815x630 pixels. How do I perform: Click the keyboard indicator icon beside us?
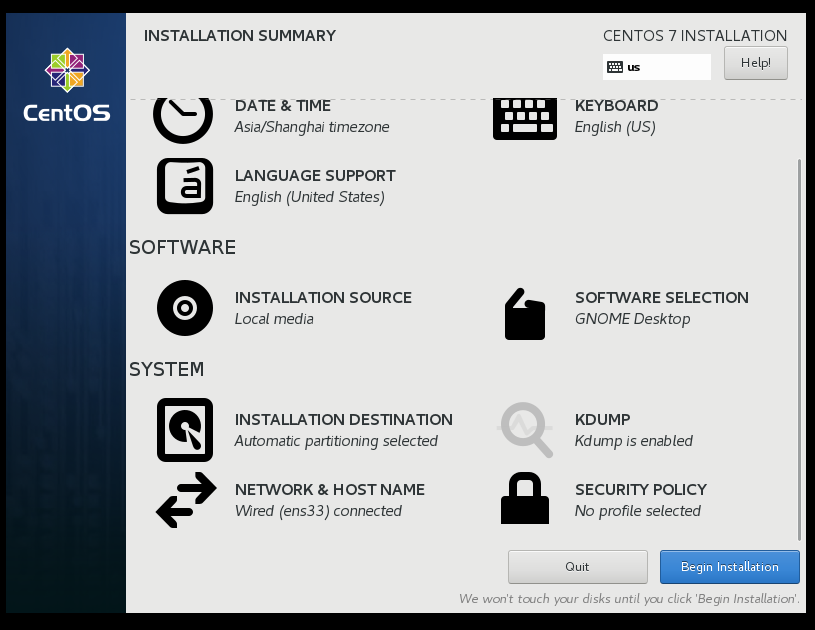pyautogui.click(x=615, y=67)
